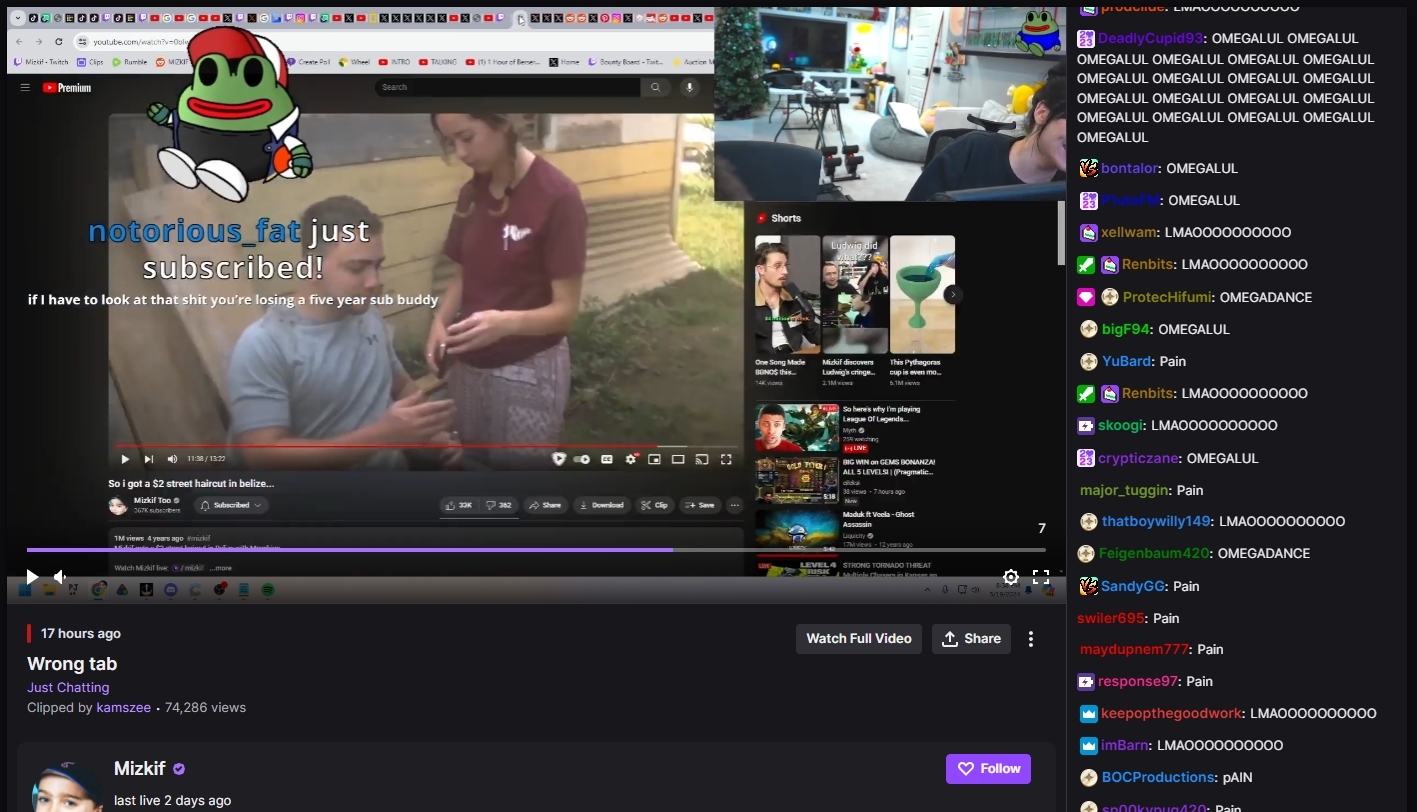Click the YouTube search magnifier icon

click(x=656, y=87)
